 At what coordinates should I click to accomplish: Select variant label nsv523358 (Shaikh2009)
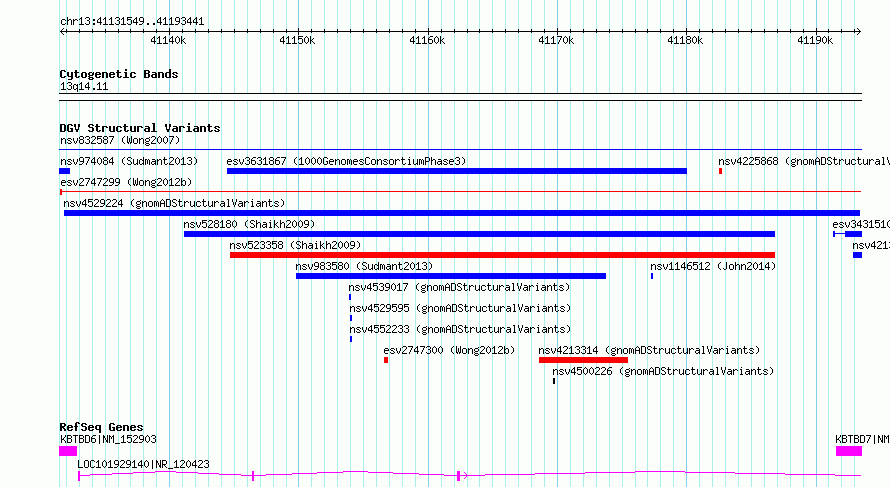point(295,245)
